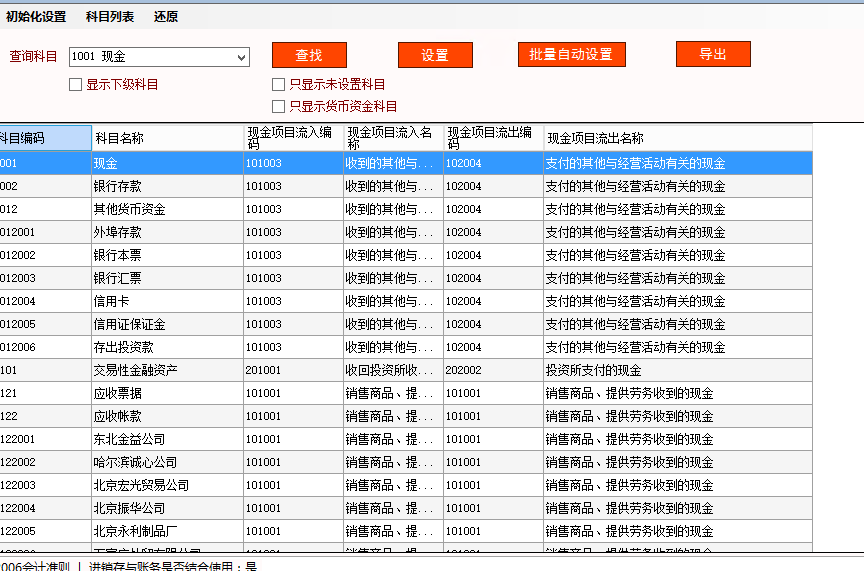Click the 查找 button
This screenshot has width=864, height=571.
[x=309, y=55]
